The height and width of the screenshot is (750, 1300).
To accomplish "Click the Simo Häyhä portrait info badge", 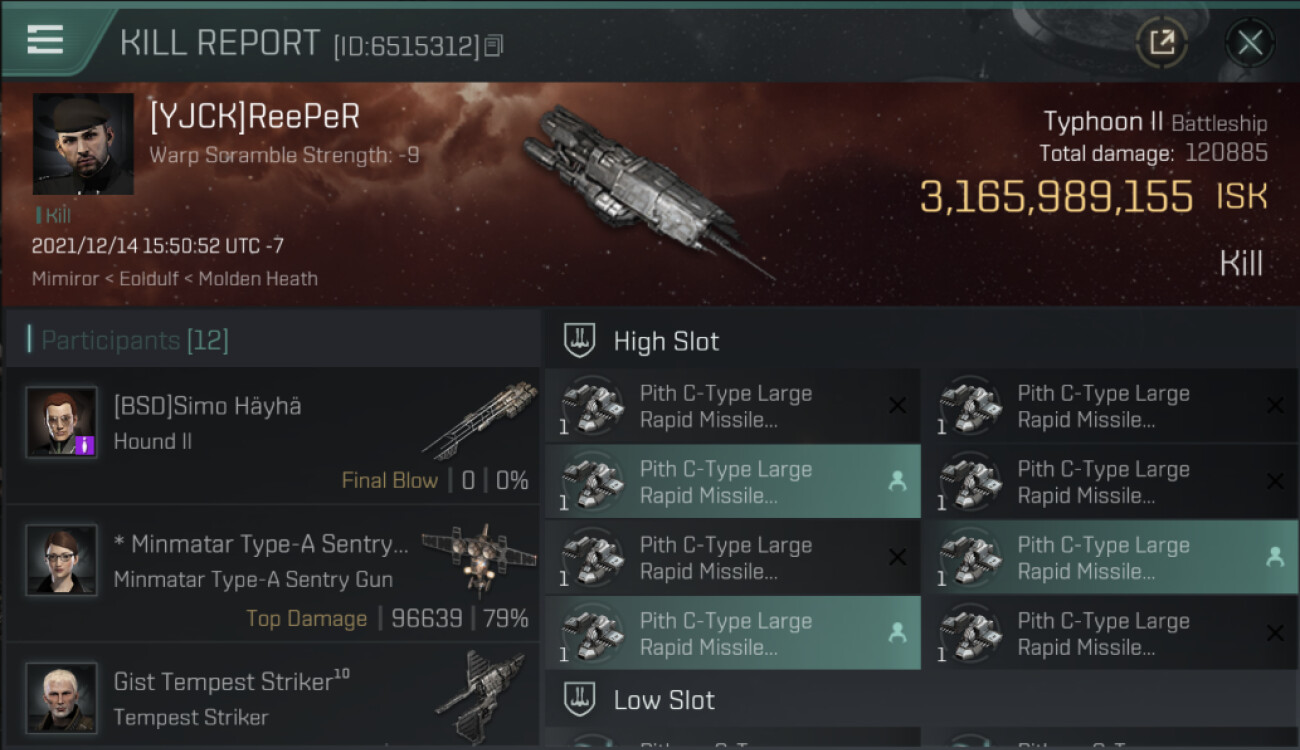I will (85, 445).
